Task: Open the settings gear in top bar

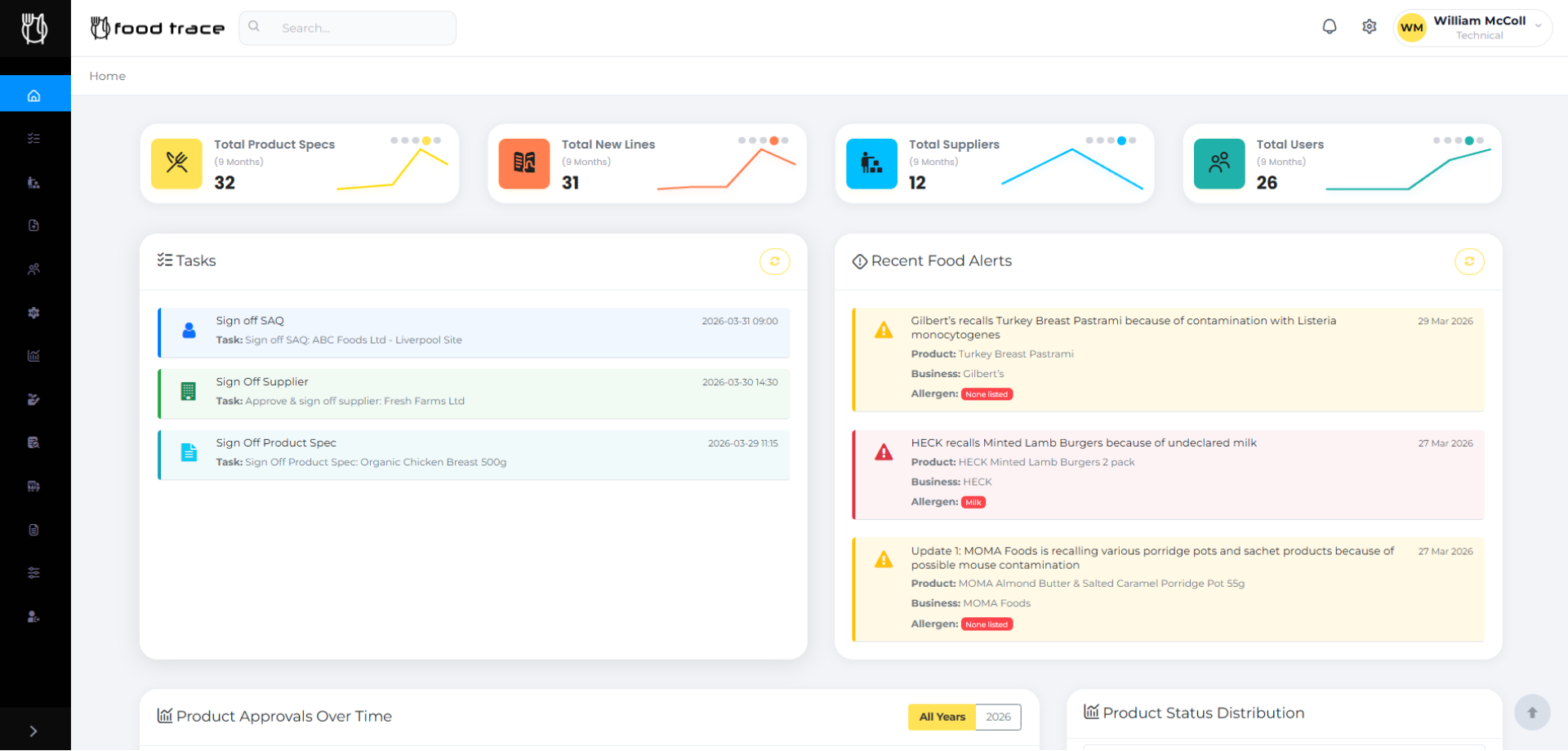Action: tap(1370, 27)
